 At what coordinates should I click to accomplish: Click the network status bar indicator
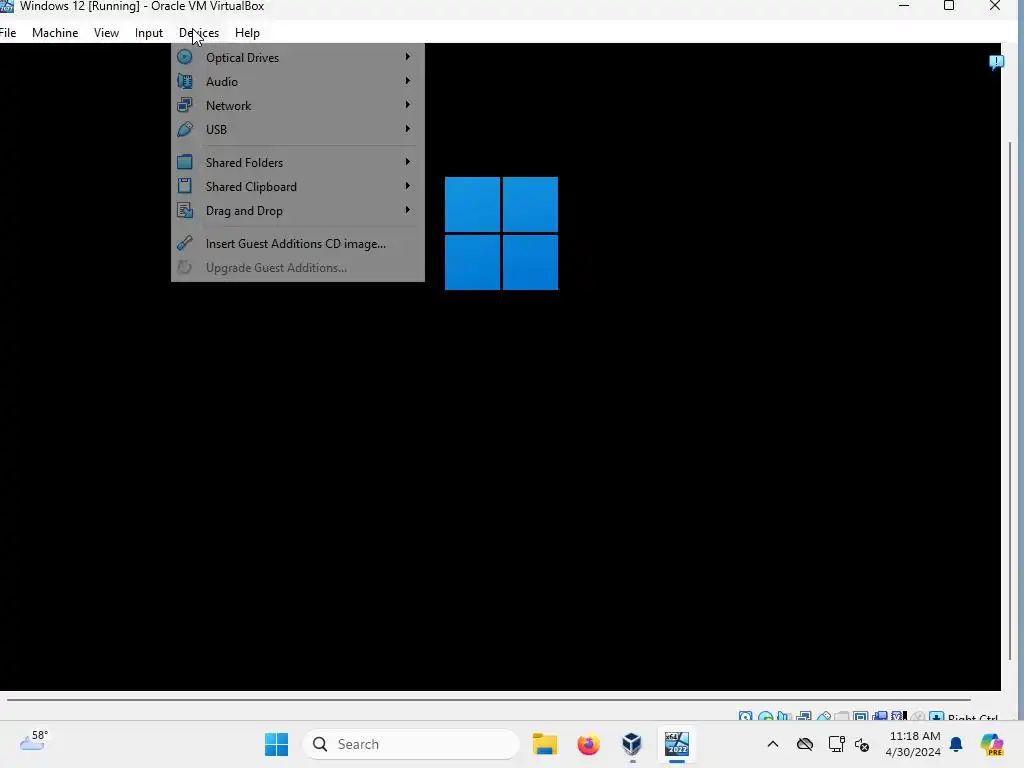click(803, 716)
